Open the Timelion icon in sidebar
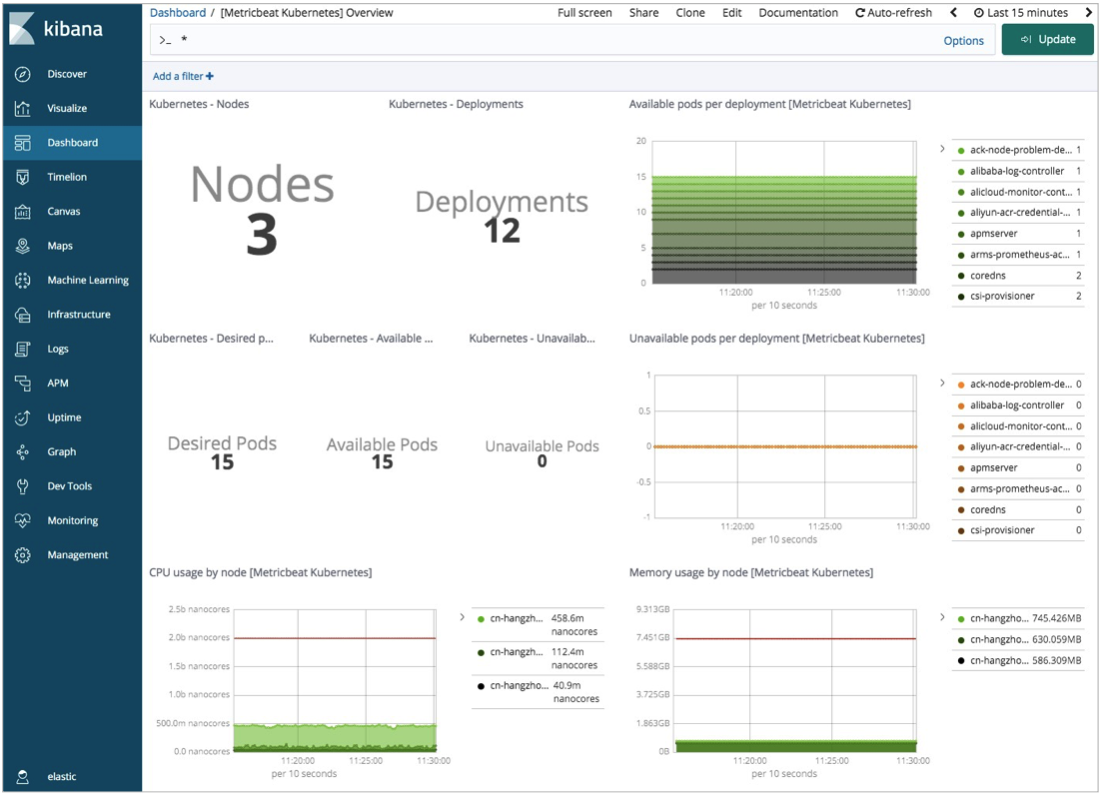This screenshot has width=1102, height=794. [x=23, y=177]
